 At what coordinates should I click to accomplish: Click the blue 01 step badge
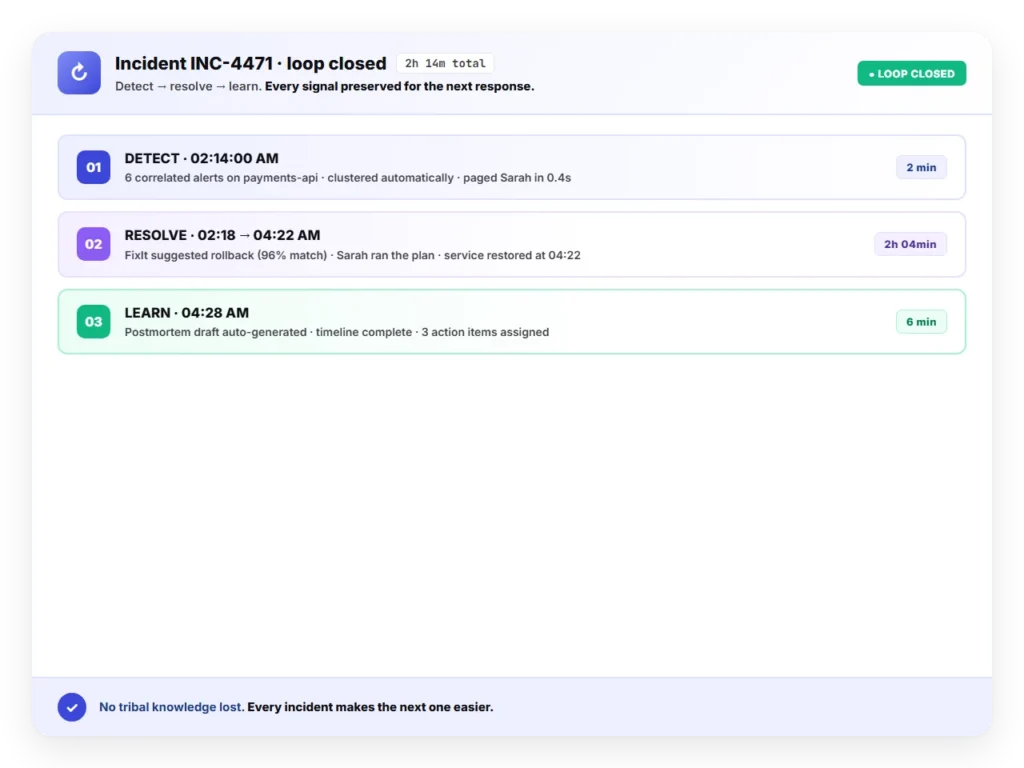pyautogui.click(x=93, y=167)
